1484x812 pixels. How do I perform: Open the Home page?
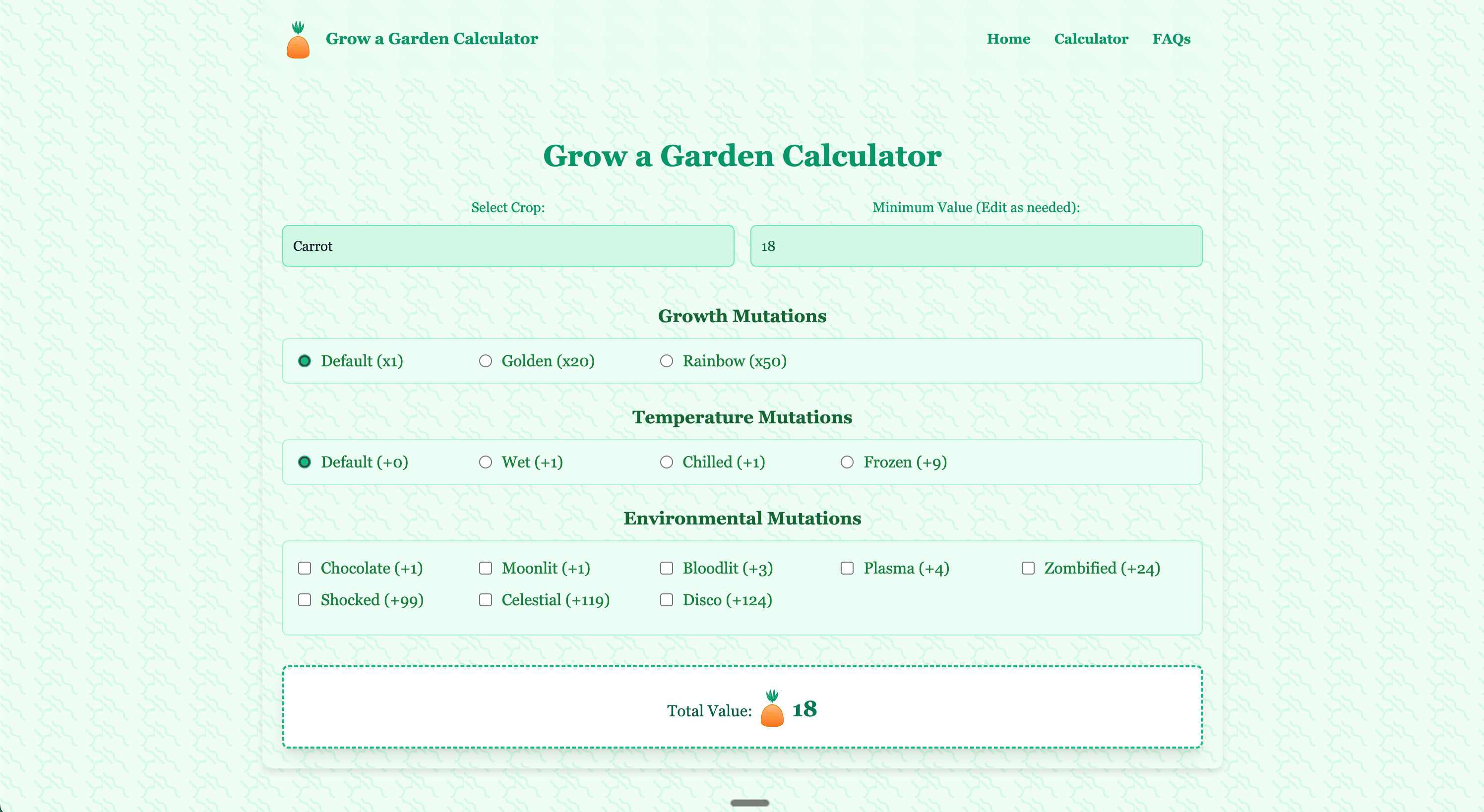(1008, 39)
